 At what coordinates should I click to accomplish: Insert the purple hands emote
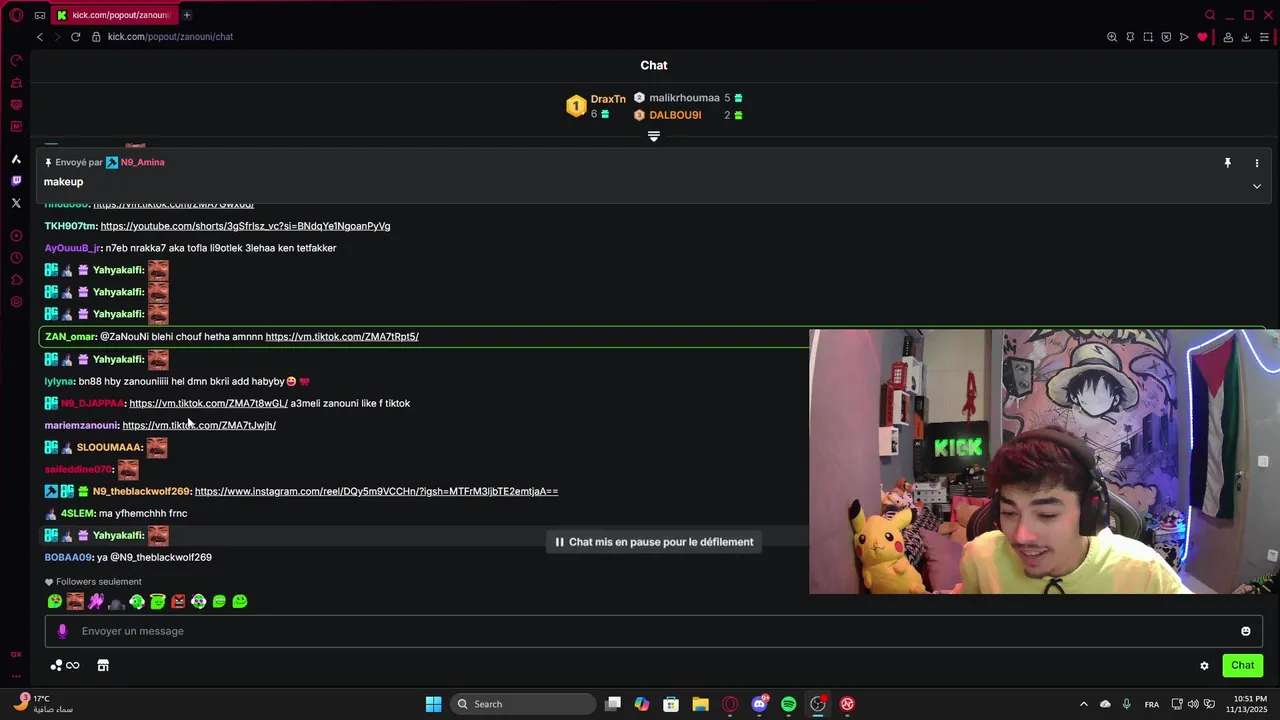(96, 601)
